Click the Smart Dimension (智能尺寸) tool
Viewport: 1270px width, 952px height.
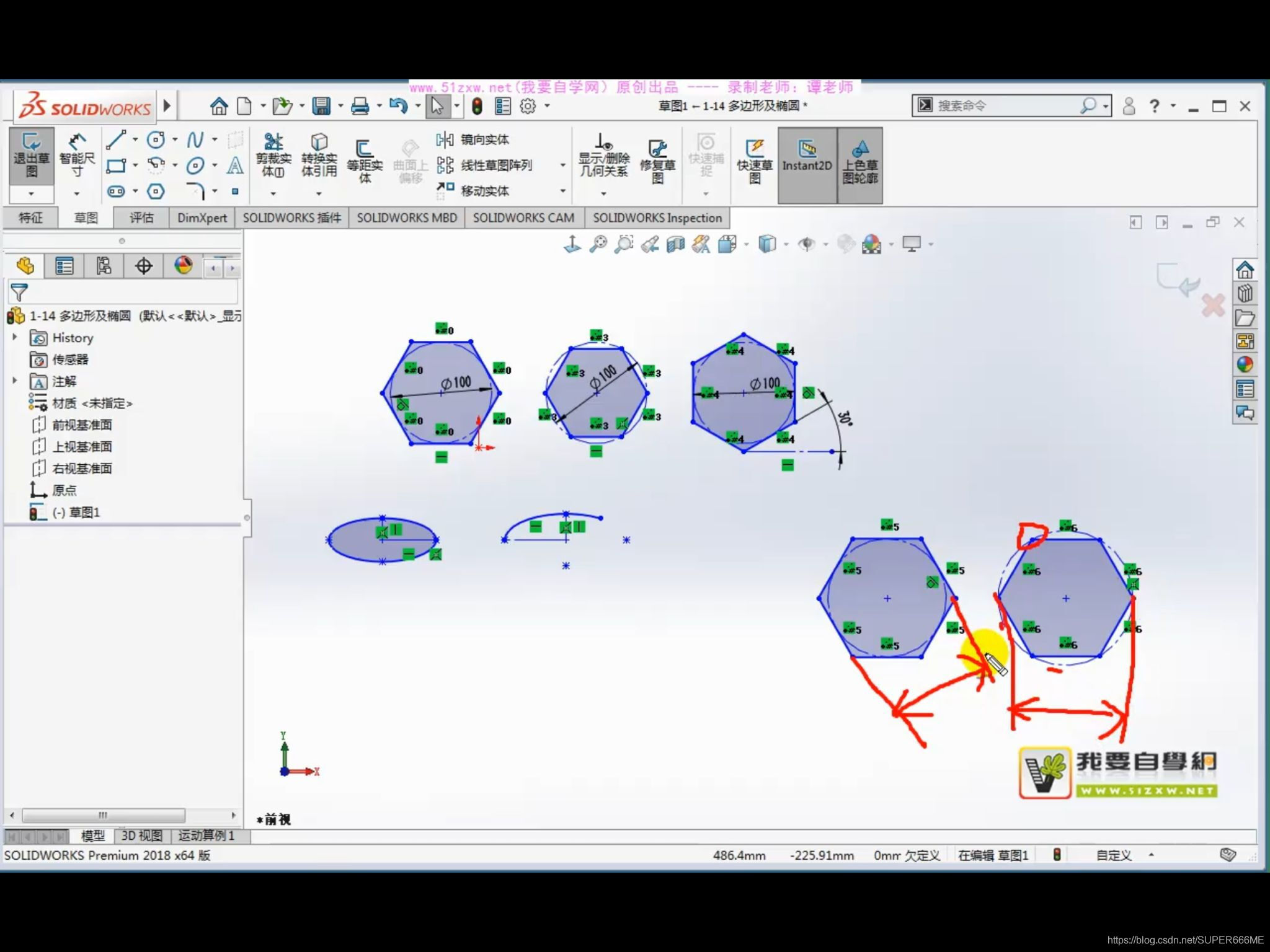click(77, 155)
